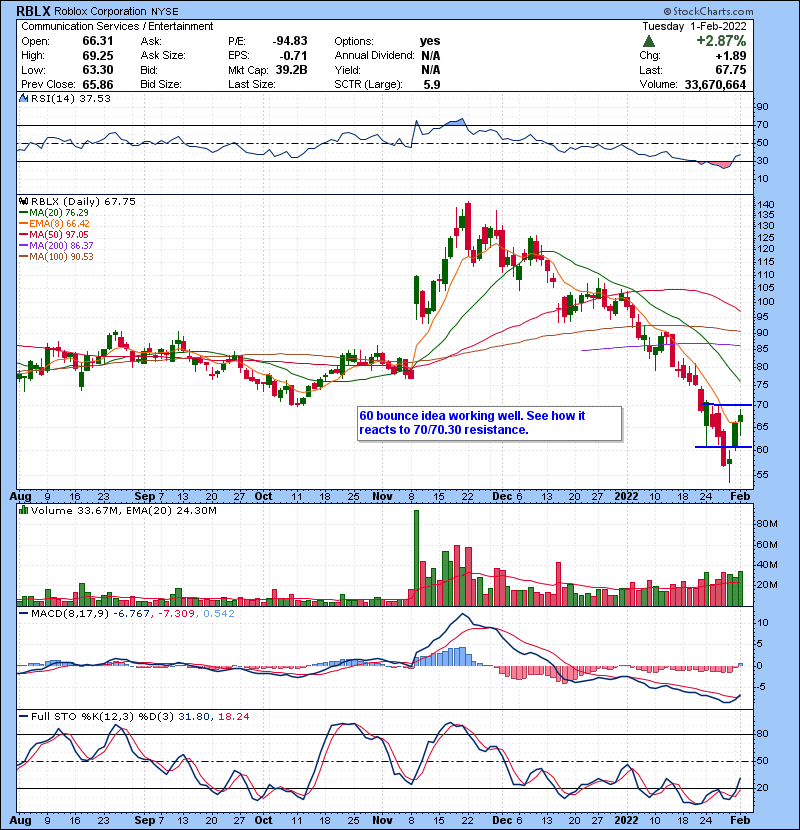
Task: Click the Feb label on price date axis
Action: (x=740, y=497)
